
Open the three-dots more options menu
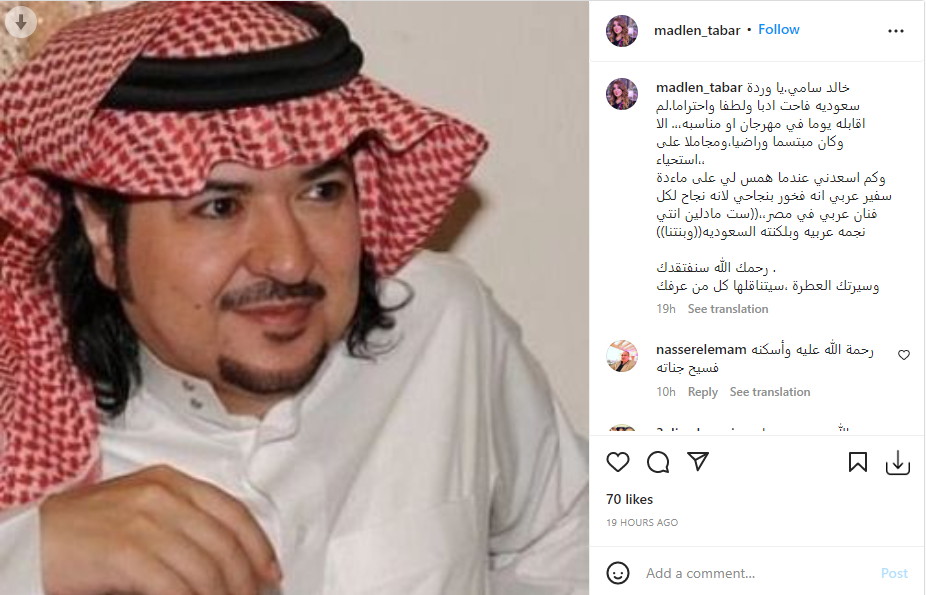(896, 31)
